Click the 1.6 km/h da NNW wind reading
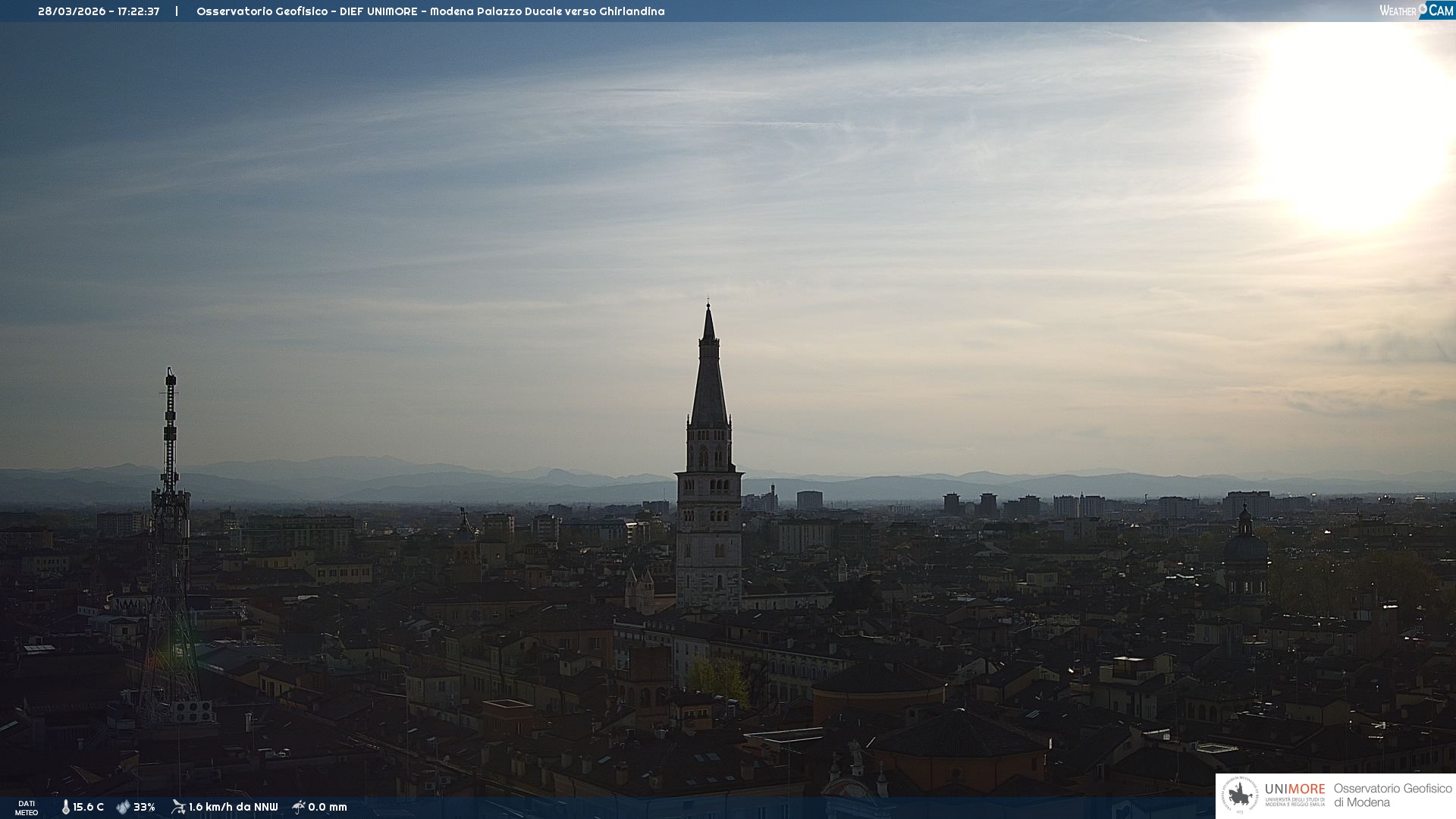This screenshot has height=819, width=1456. [x=234, y=807]
